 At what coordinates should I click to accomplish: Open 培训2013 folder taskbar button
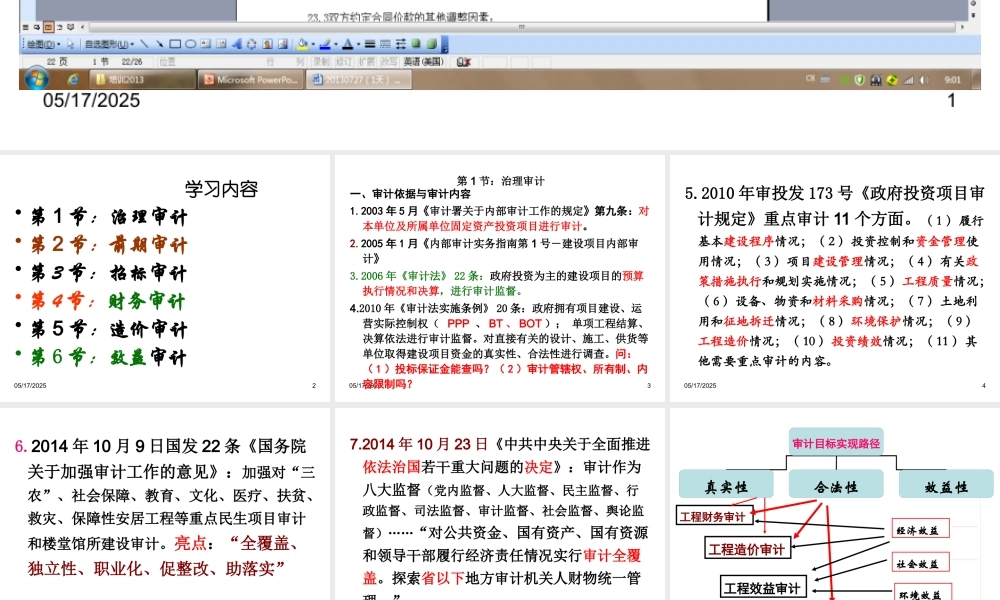tap(142, 79)
